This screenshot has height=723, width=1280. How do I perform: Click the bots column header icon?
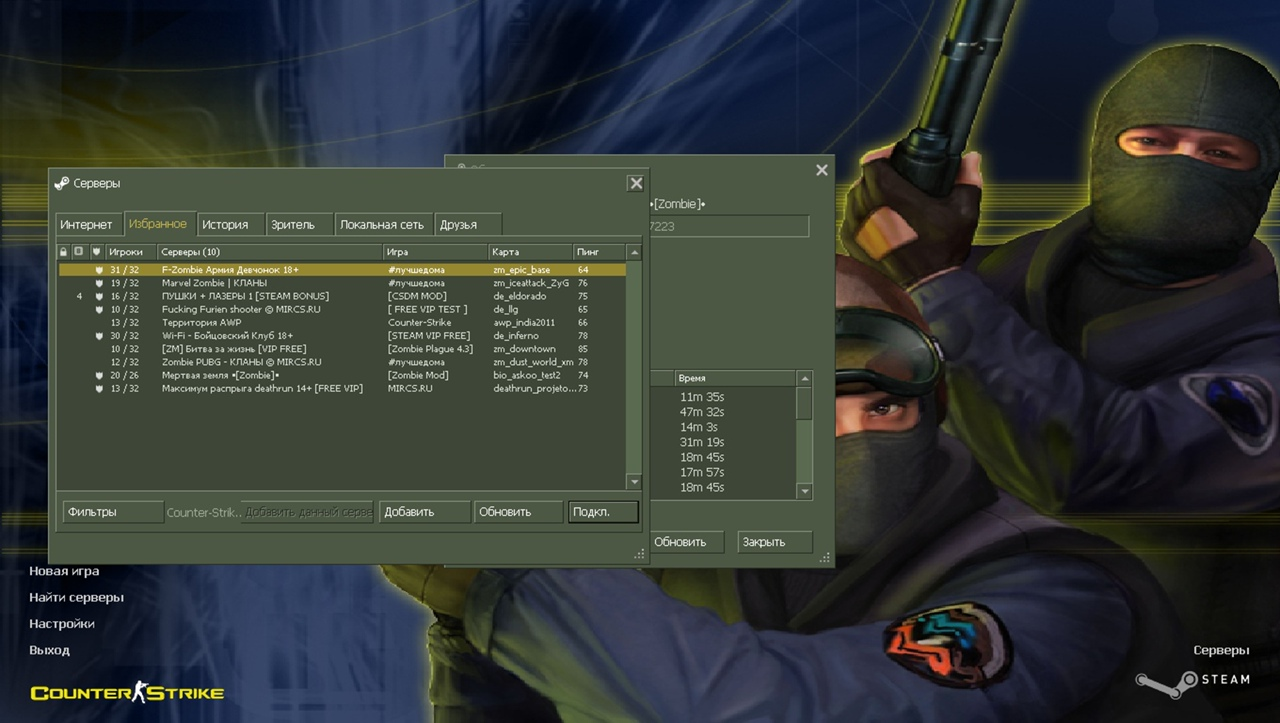coord(79,252)
